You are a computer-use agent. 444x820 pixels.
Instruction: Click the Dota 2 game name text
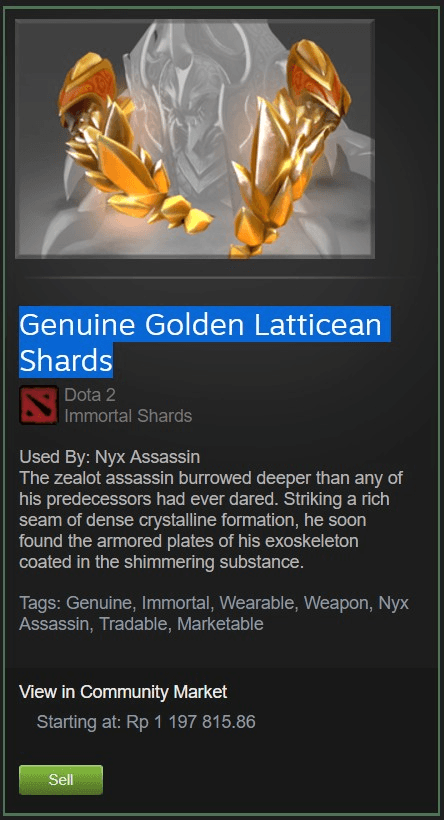[x=90, y=395]
